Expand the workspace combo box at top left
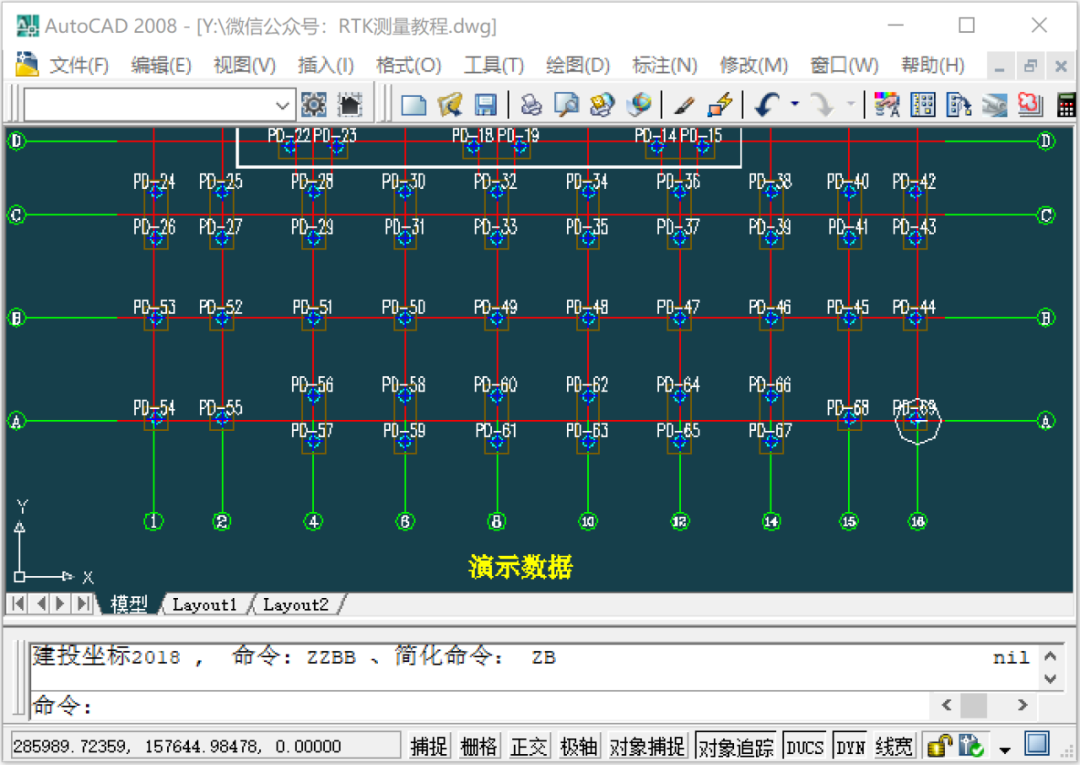 pyautogui.click(x=284, y=104)
